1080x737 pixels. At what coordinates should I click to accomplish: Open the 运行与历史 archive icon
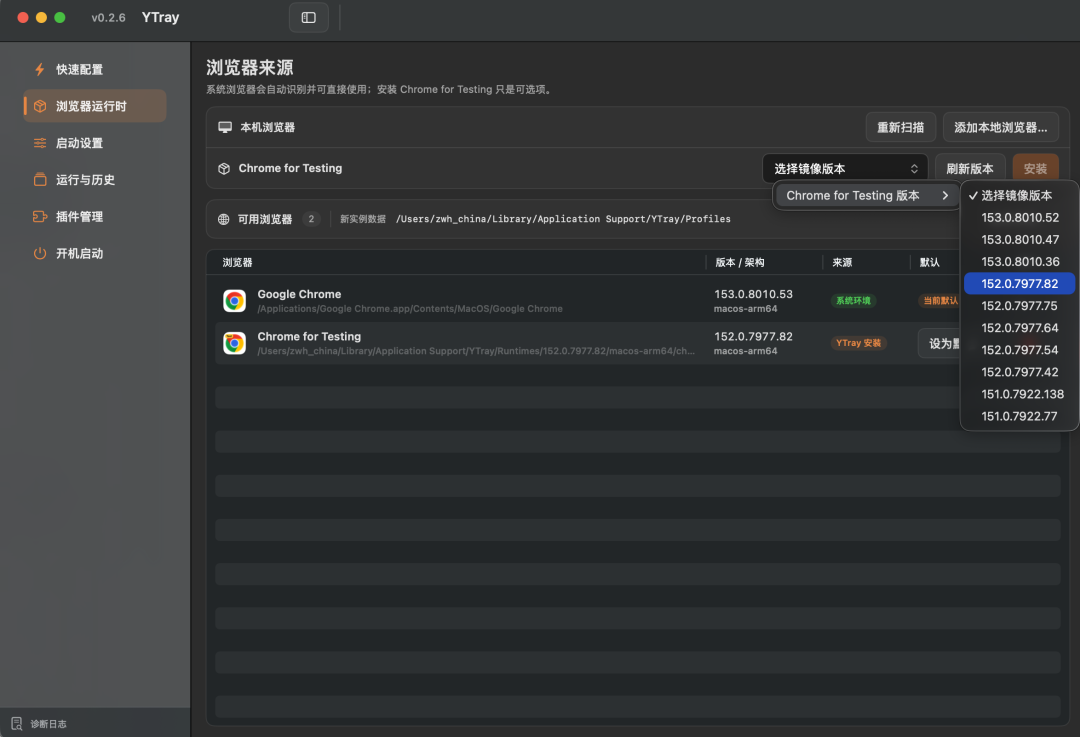pos(40,180)
